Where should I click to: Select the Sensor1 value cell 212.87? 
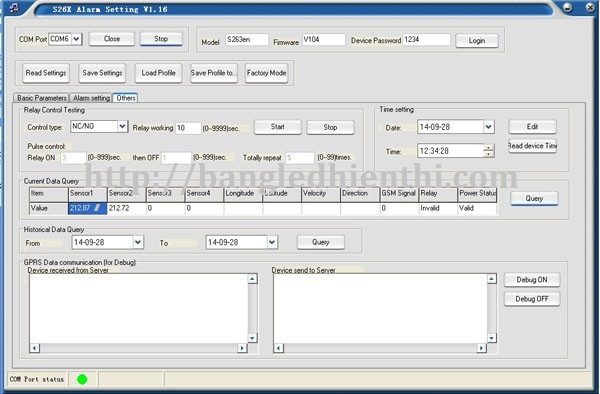(x=87, y=208)
